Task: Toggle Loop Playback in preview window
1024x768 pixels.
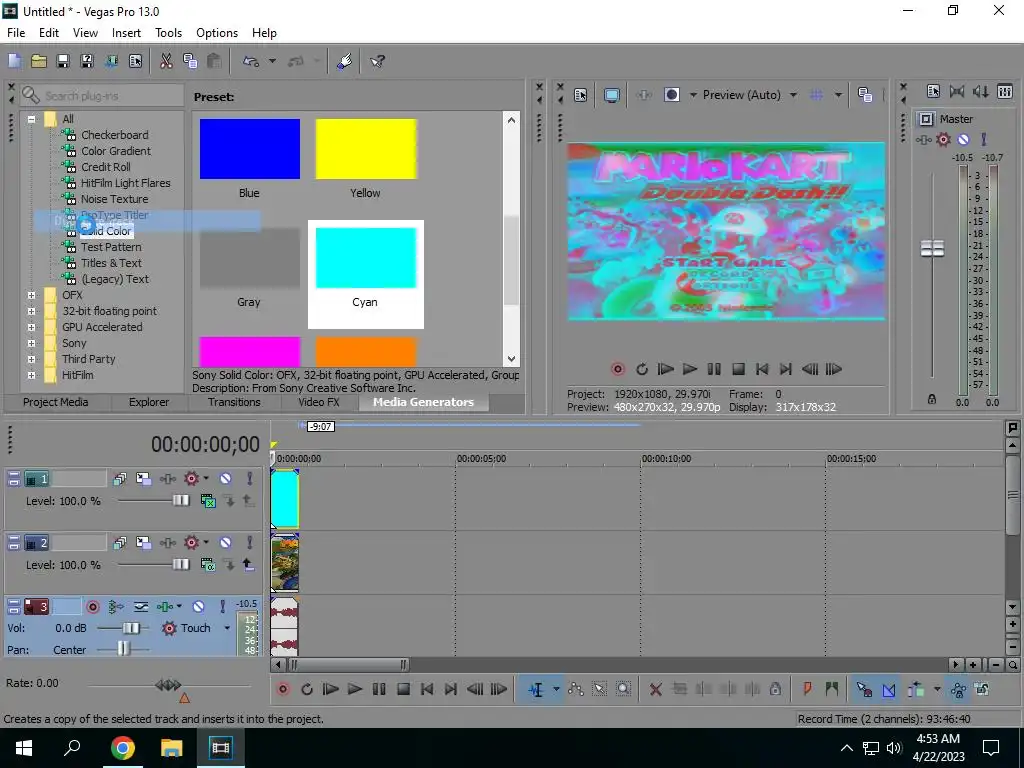Action: pos(641,369)
